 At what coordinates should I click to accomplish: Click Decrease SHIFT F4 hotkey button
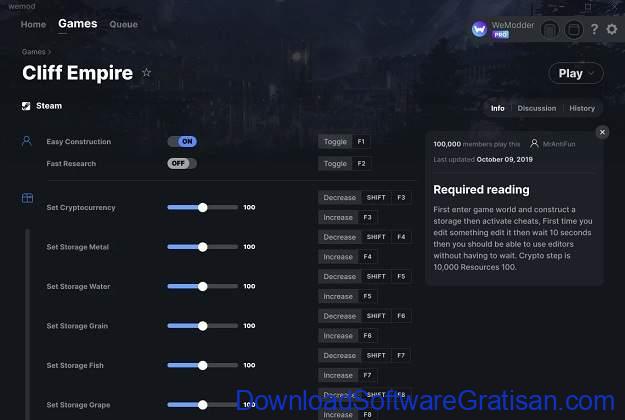pos(365,237)
